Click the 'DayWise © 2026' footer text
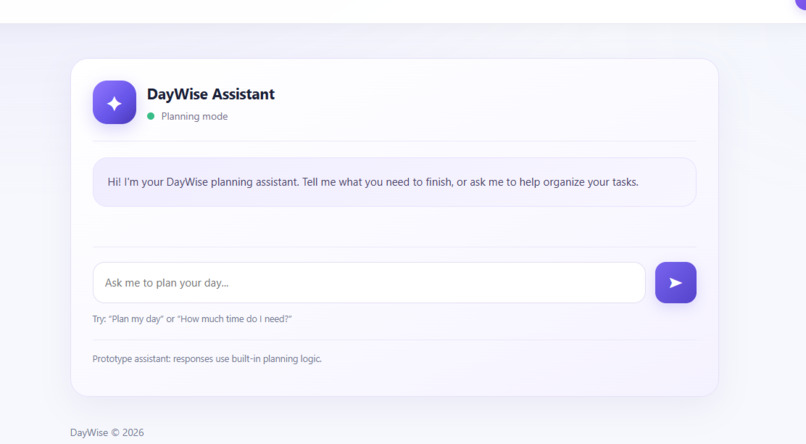The height and width of the screenshot is (444, 806). tap(107, 433)
